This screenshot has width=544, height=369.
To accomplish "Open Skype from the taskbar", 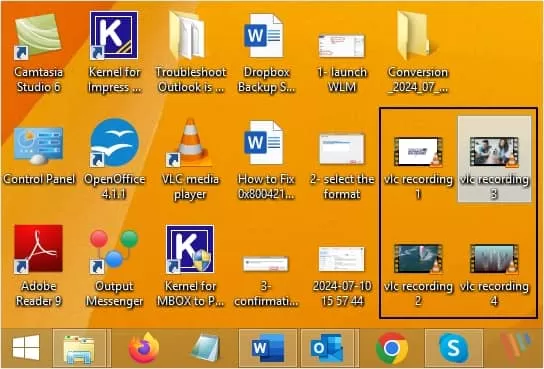I will [x=453, y=348].
